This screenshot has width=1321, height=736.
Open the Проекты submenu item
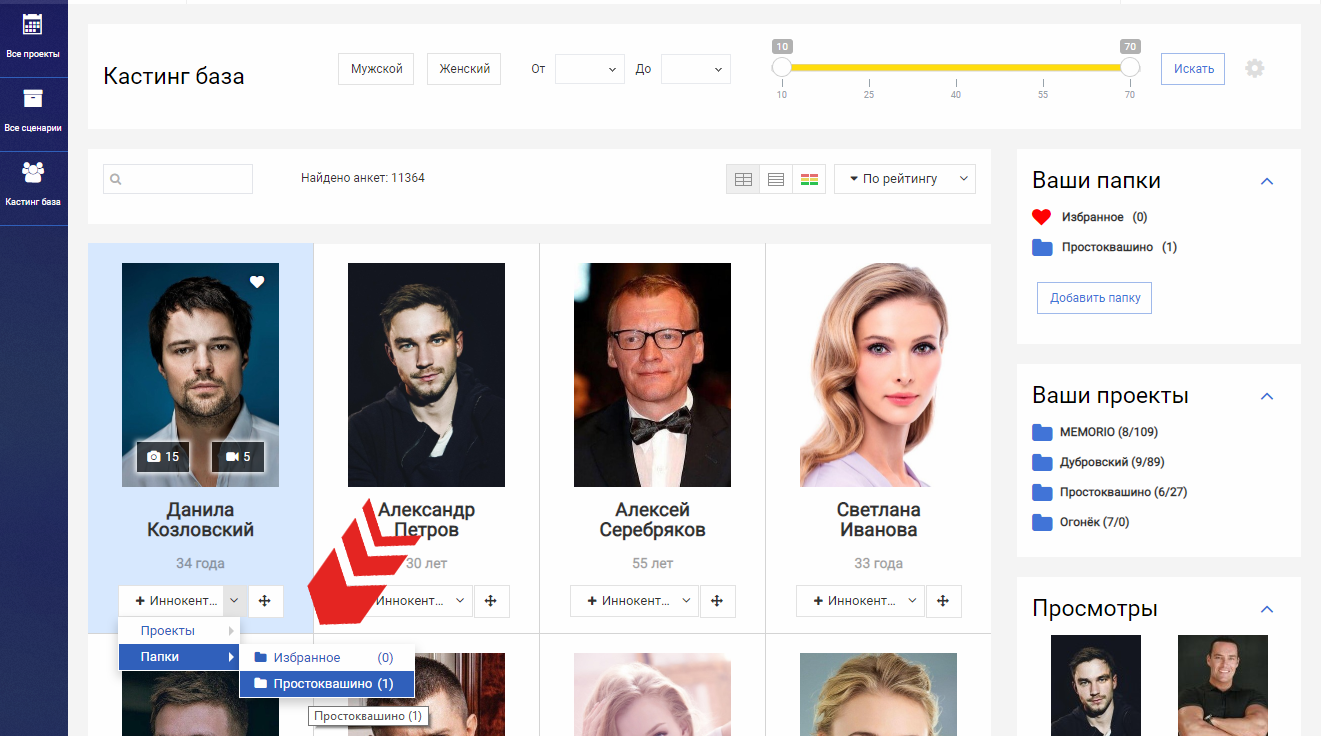[179, 631]
